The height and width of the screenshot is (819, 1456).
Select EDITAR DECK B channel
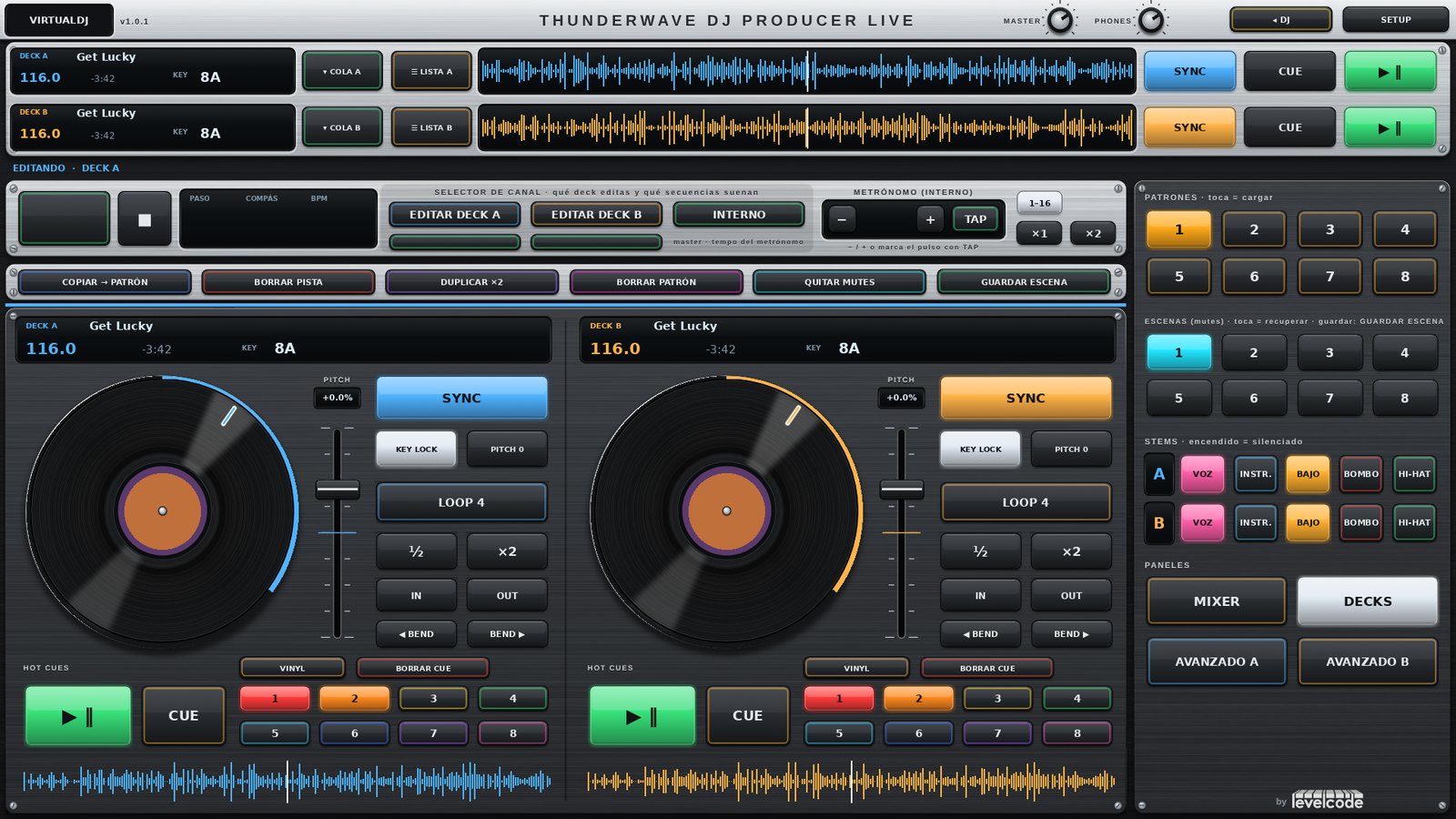[596, 215]
